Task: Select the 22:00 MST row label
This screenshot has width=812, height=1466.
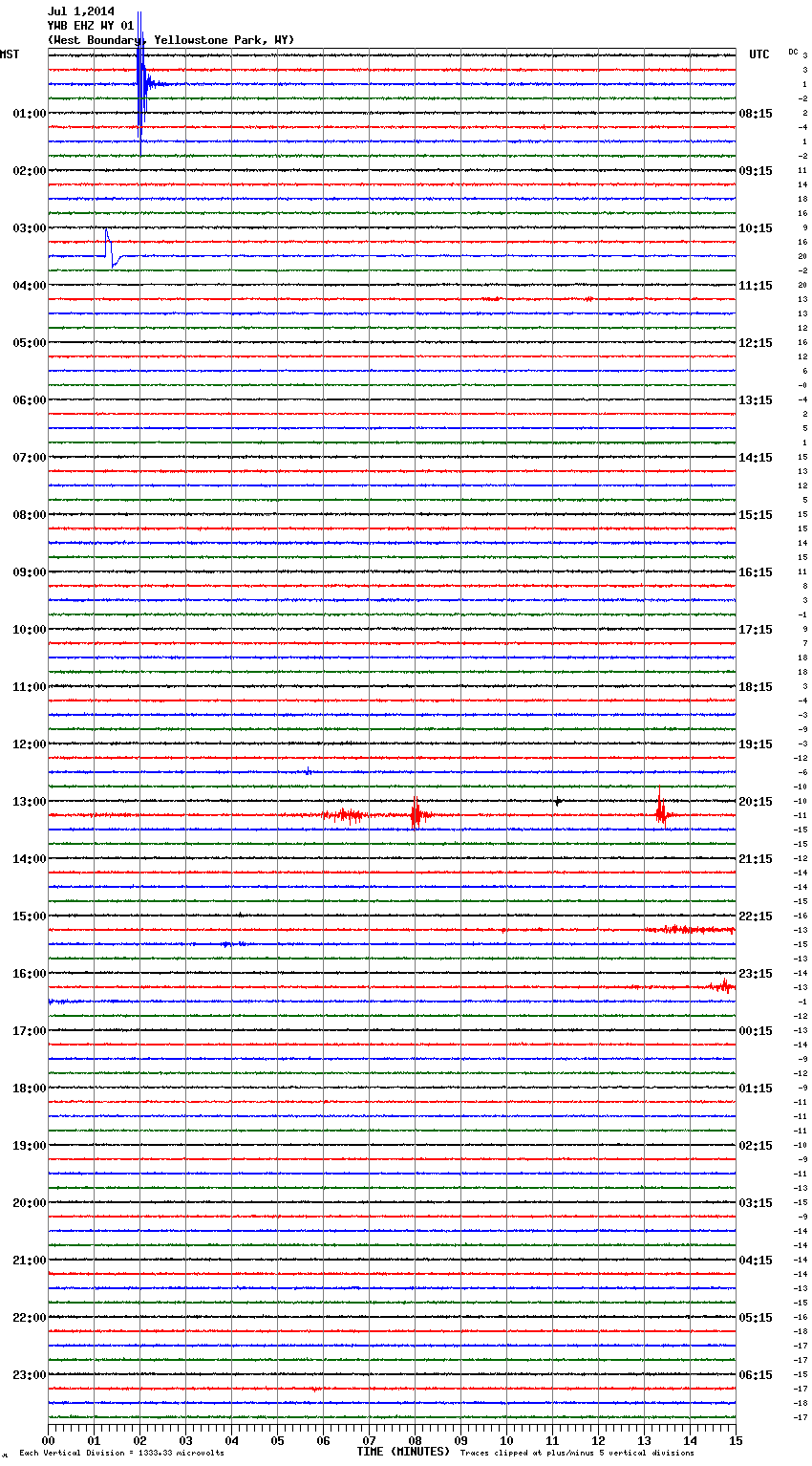Action: tap(30, 1317)
